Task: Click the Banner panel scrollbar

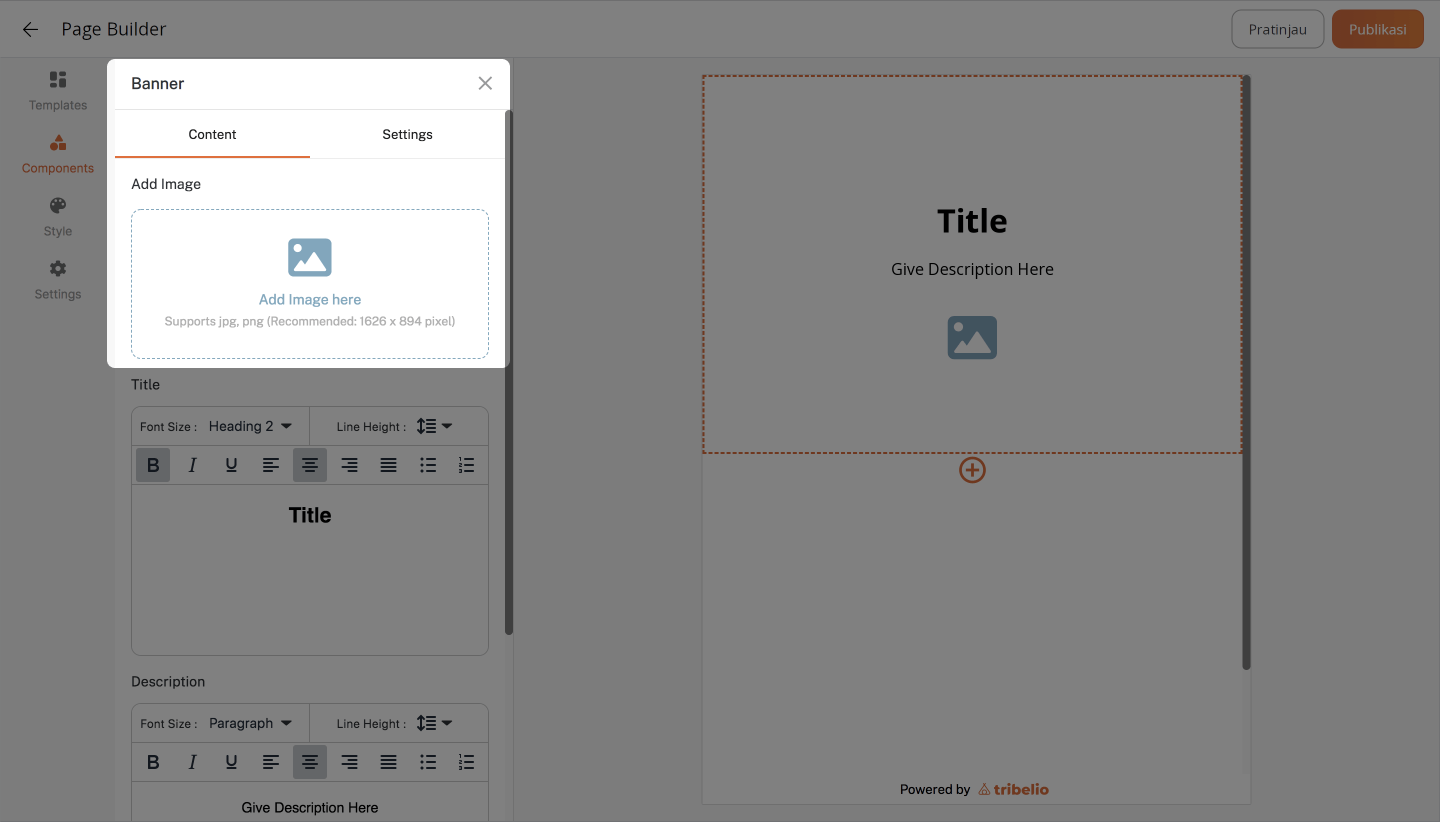Action: click(509, 372)
